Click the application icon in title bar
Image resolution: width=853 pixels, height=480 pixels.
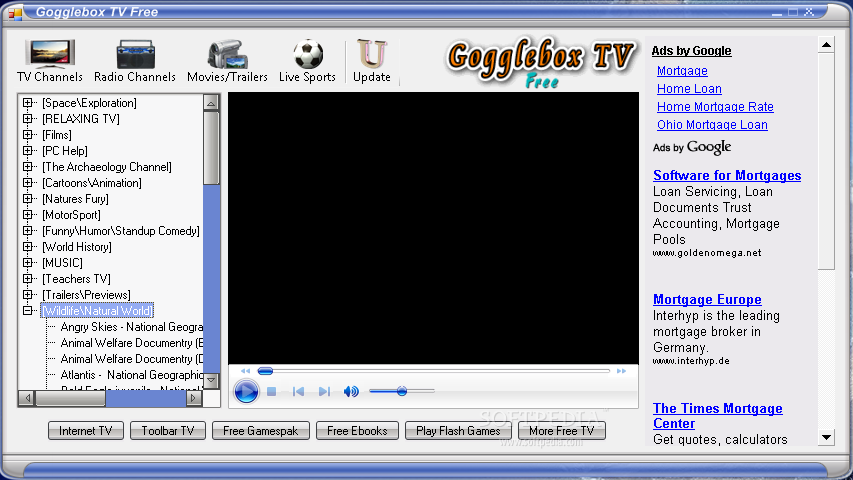[15, 13]
